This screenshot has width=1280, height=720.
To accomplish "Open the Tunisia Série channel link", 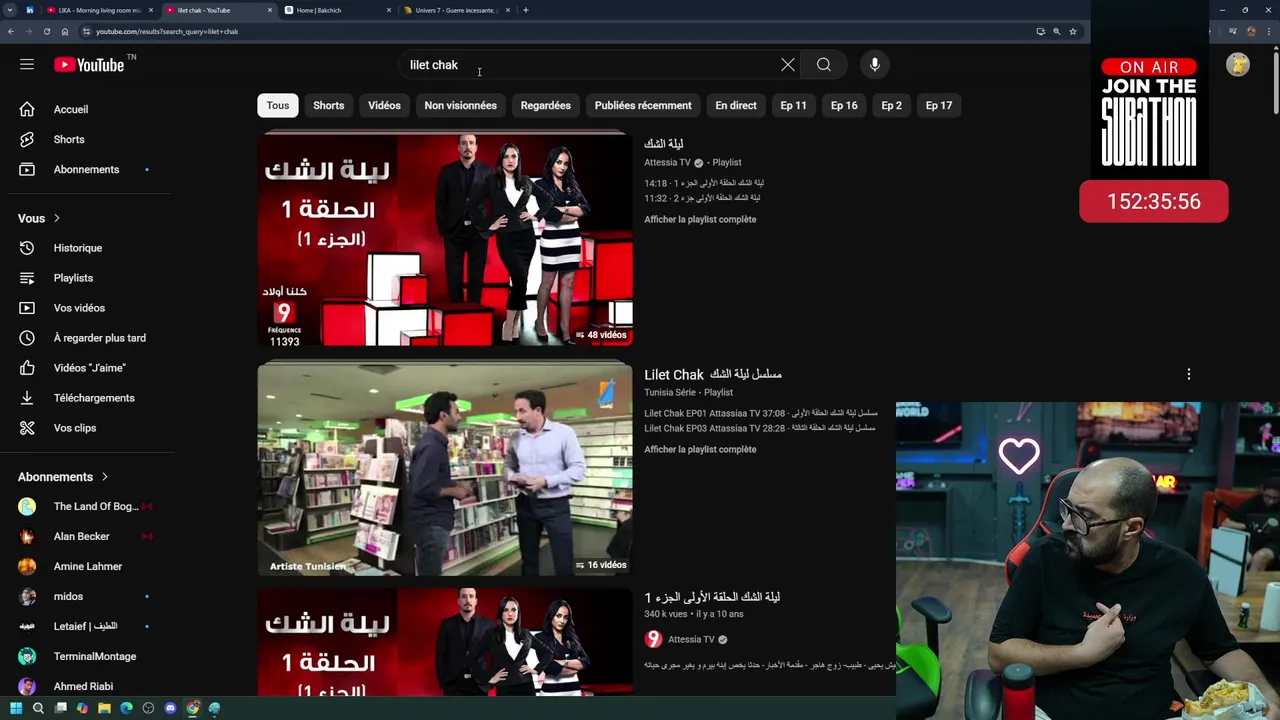I will coord(670,392).
